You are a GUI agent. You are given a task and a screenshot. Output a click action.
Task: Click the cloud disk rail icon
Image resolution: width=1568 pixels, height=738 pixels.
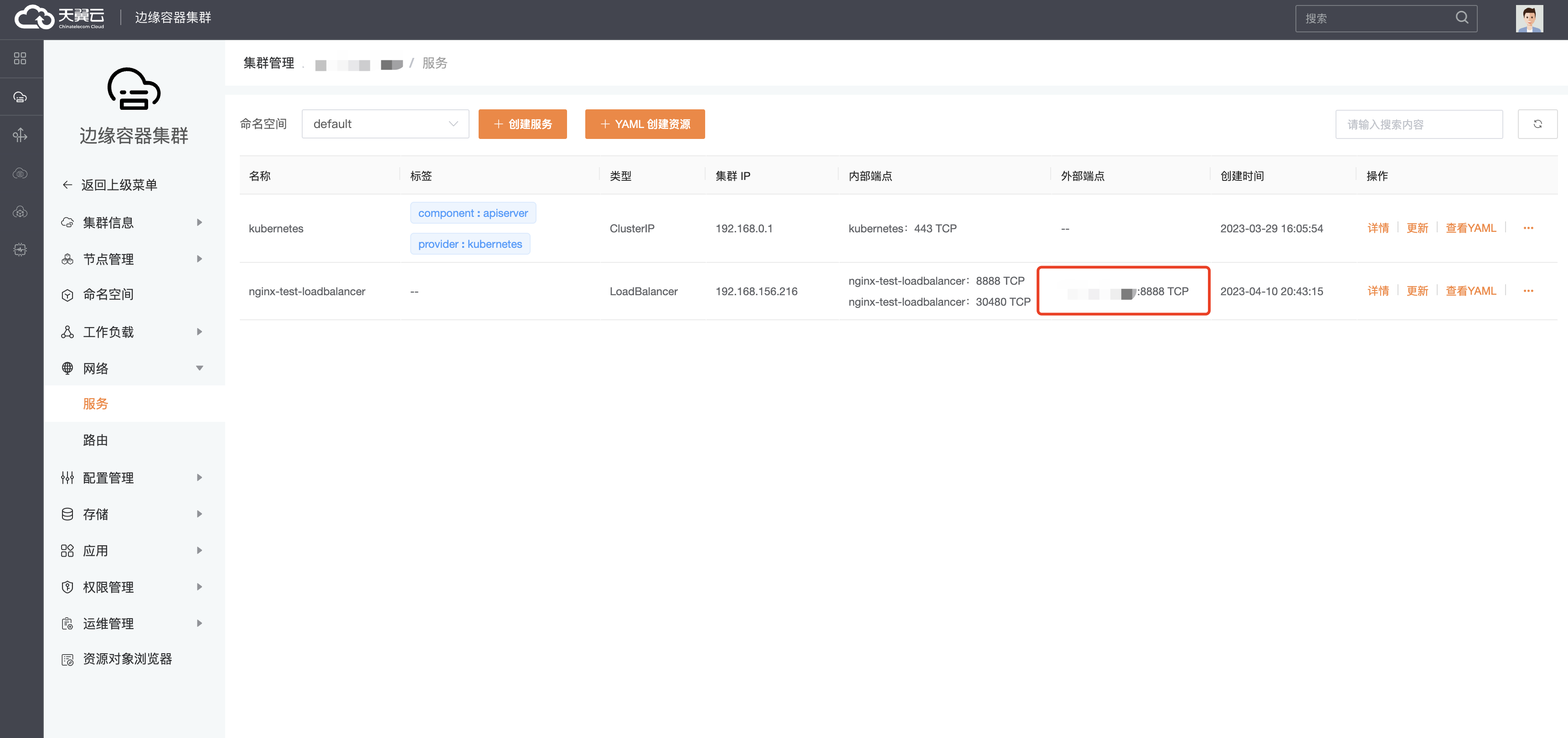(x=20, y=174)
